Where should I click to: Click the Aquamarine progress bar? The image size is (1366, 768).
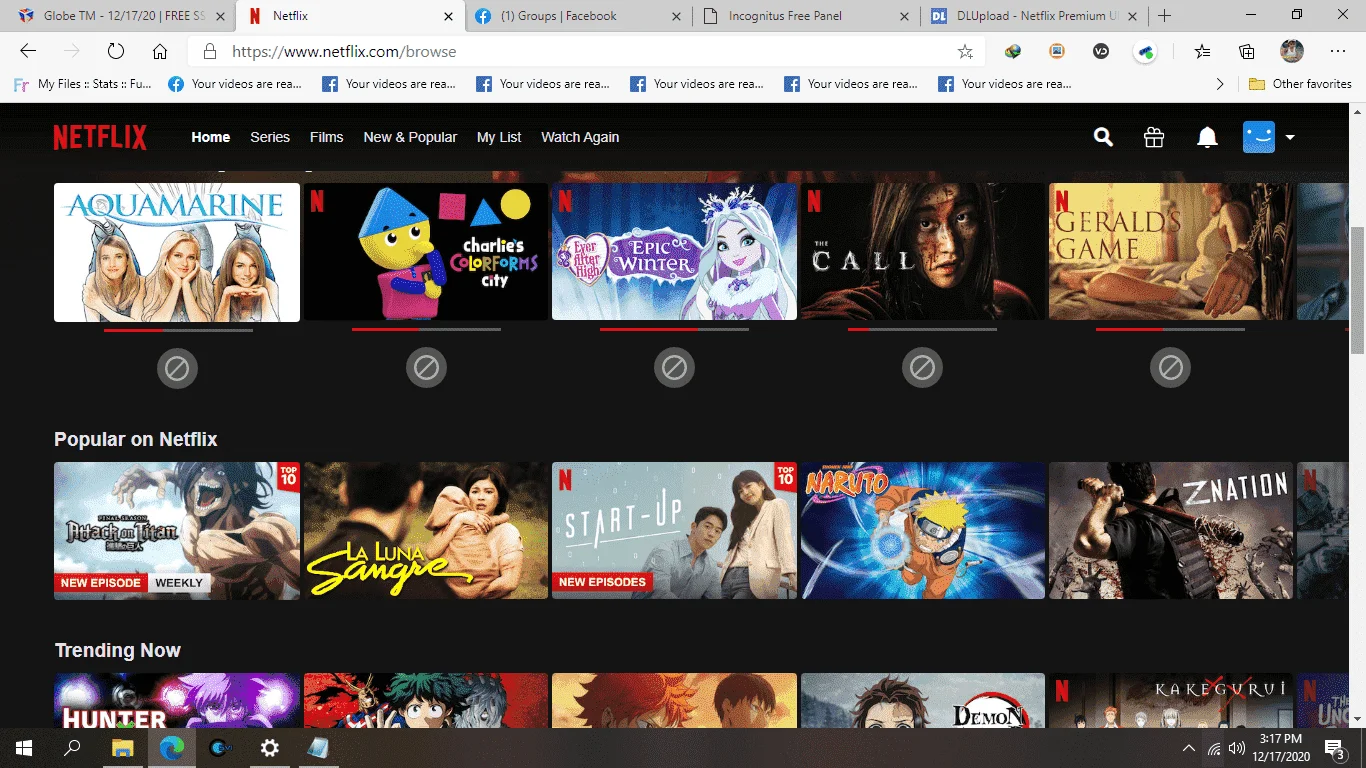pos(178,330)
